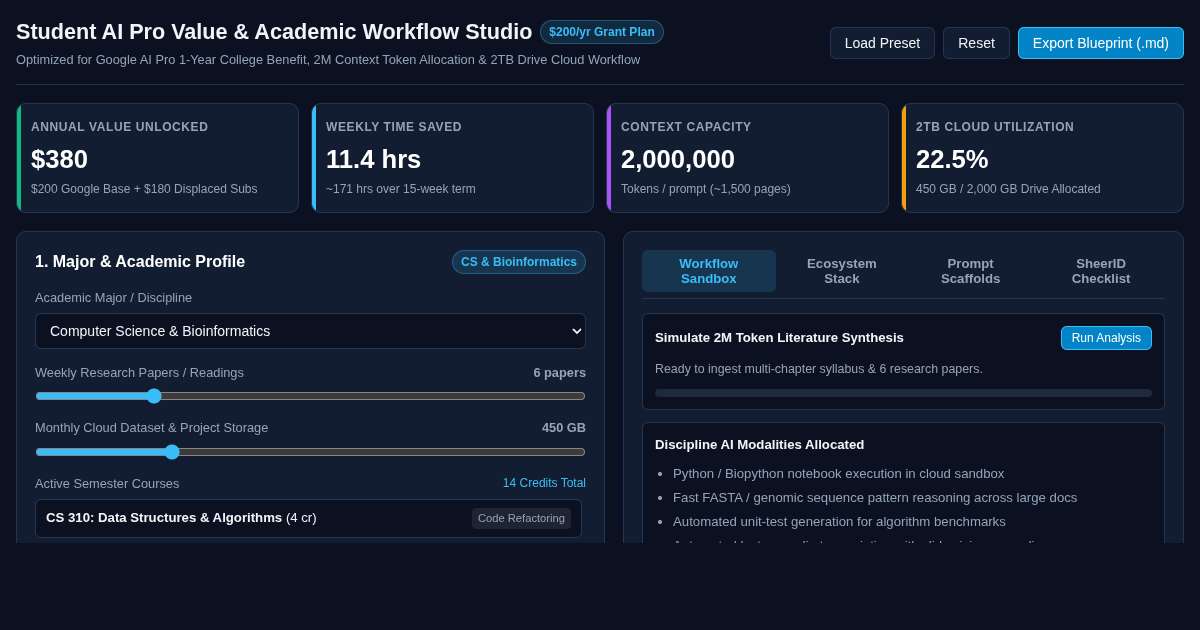Click '450 GB / 2,000 GB Drive Allocated'
The height and width of the screenshot is (630, 1200).
coord(1008,189)
